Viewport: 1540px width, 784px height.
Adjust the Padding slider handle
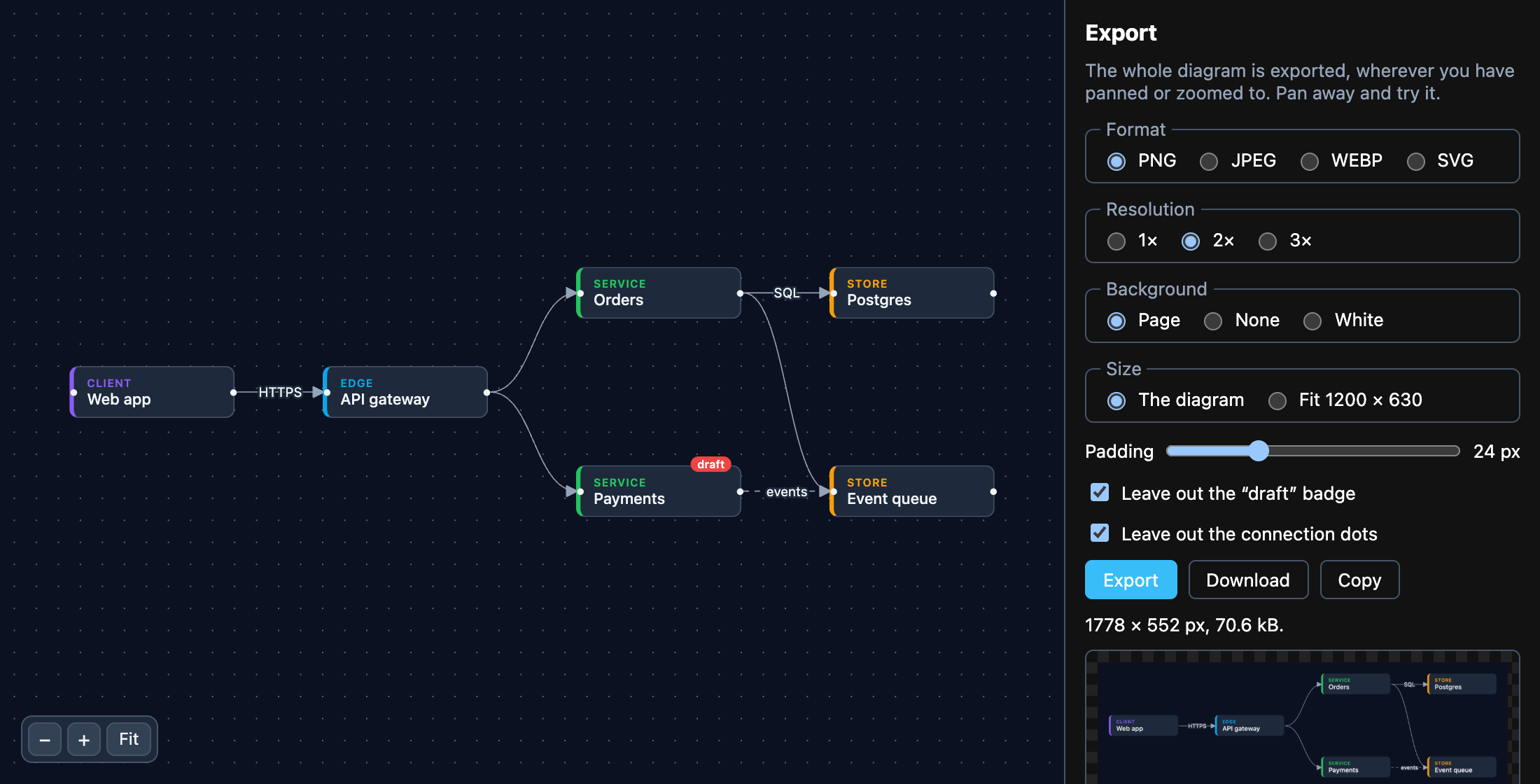point(1259,451)
